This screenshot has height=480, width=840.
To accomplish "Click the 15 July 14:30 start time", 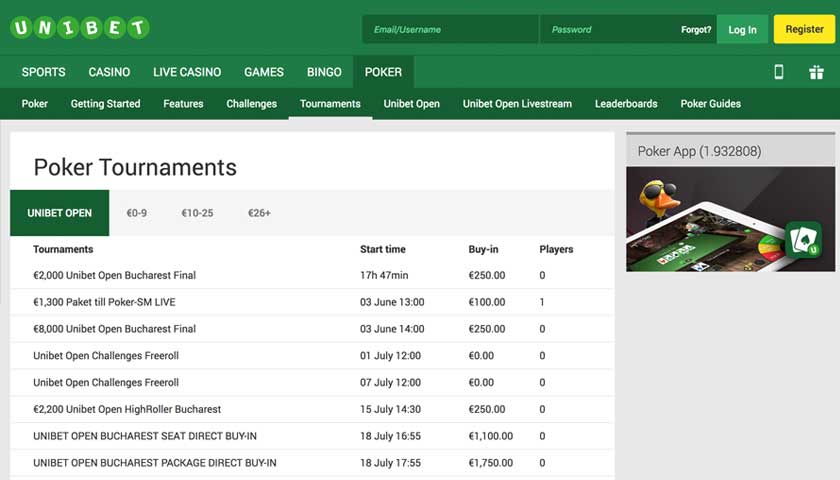I will pyautogui.click(x=391, y=409).
